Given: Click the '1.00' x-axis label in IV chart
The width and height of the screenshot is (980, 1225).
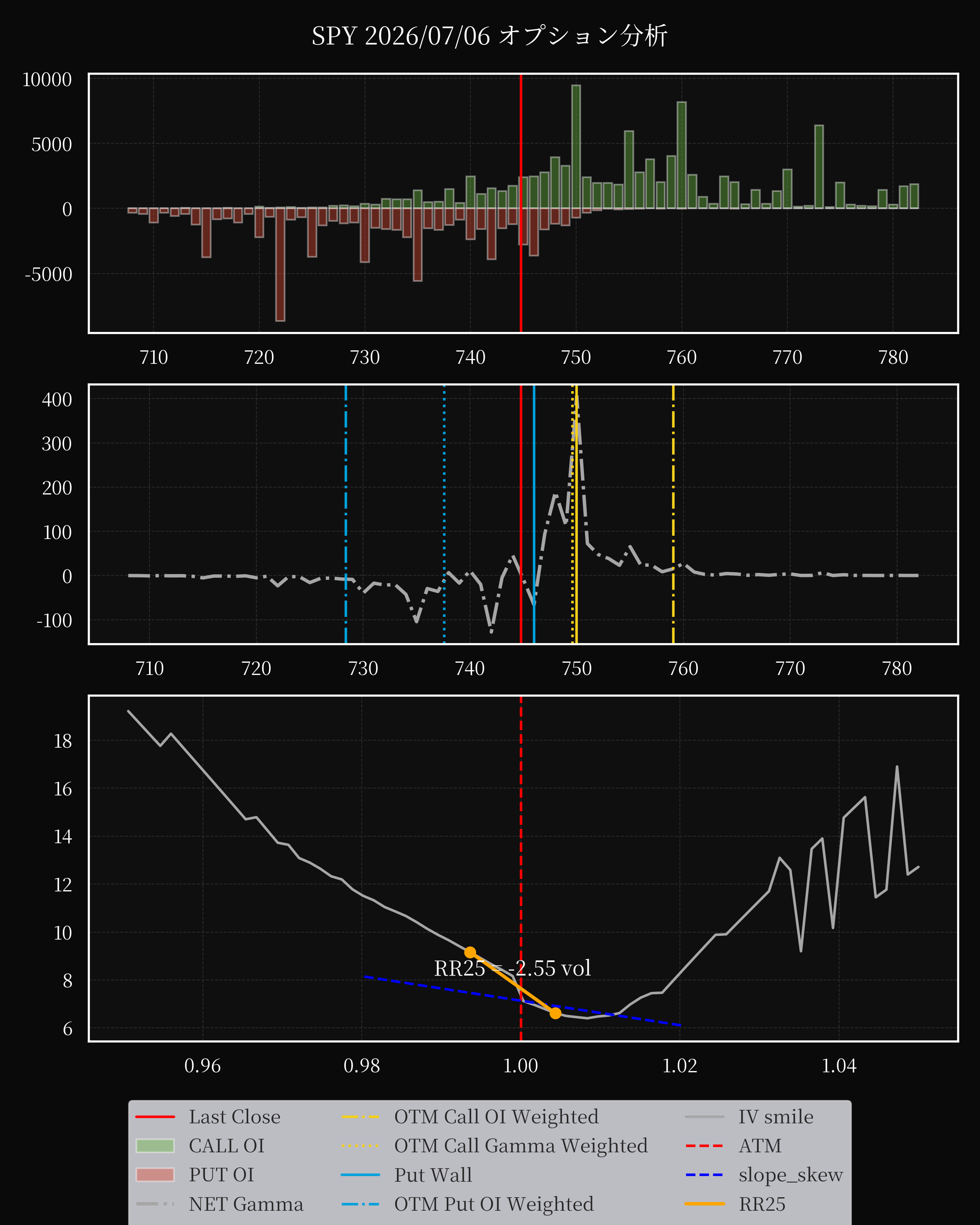Looking at the screenshot, I should [521, 1065].
